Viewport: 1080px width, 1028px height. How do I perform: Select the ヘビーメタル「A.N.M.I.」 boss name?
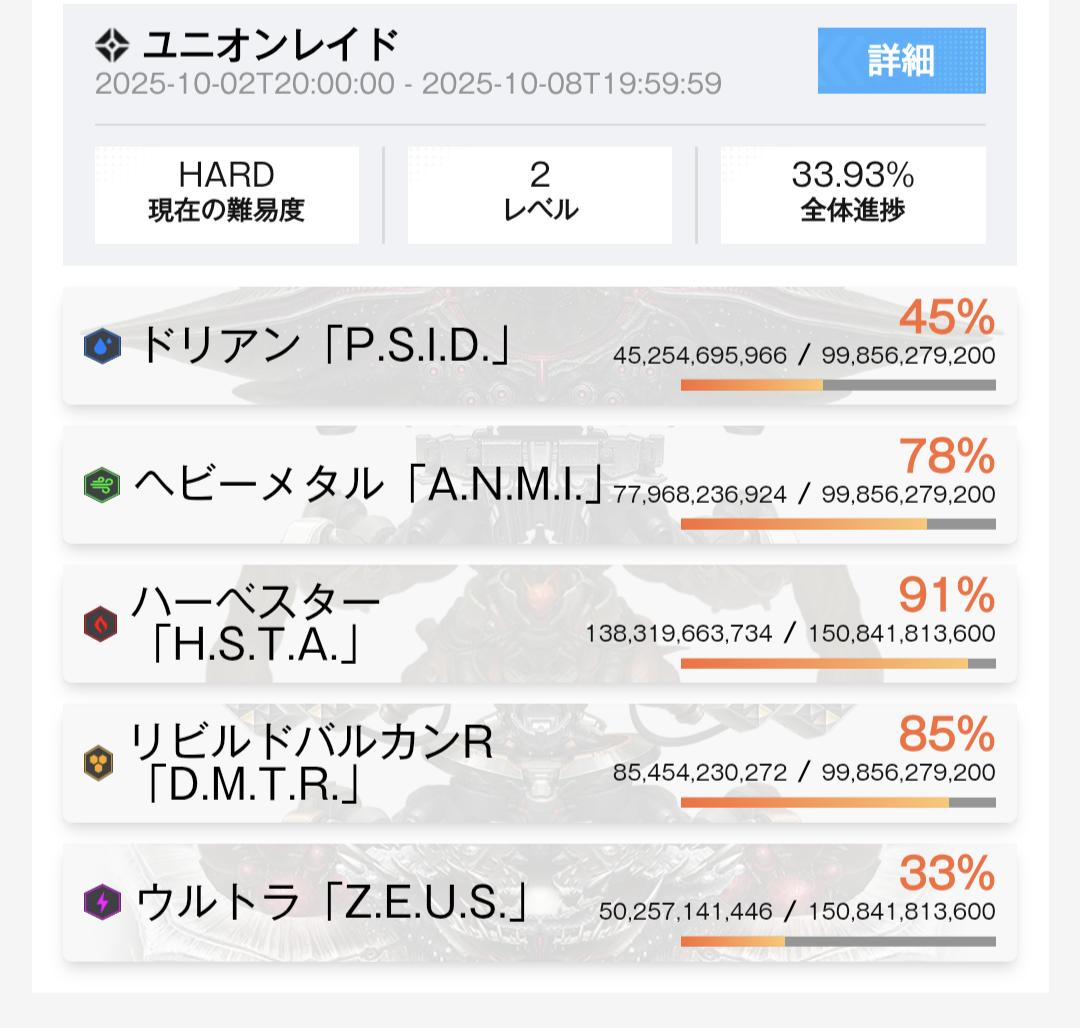coord(368,485)
